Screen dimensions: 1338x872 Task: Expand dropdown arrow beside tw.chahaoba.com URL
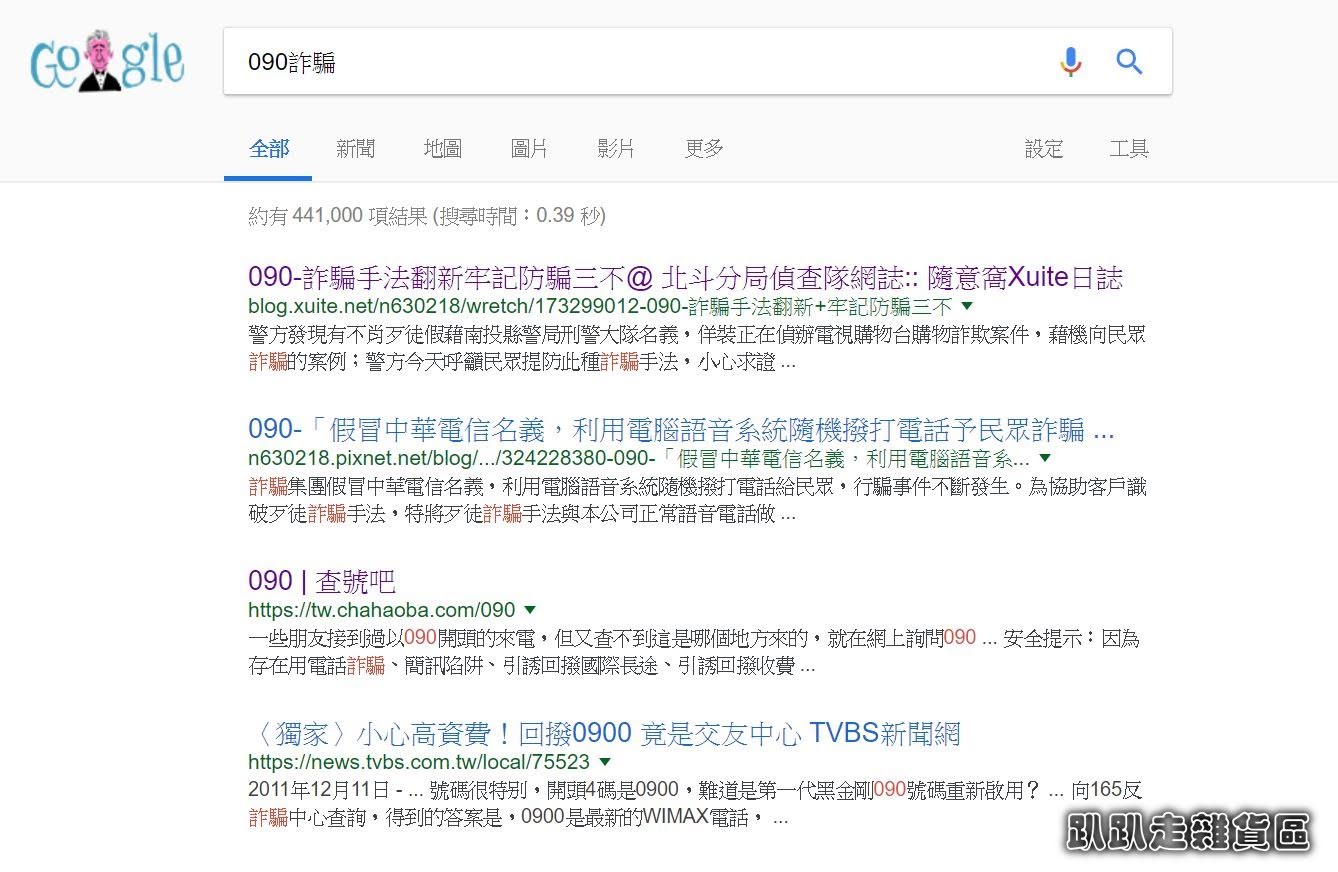tap(530, 610)
